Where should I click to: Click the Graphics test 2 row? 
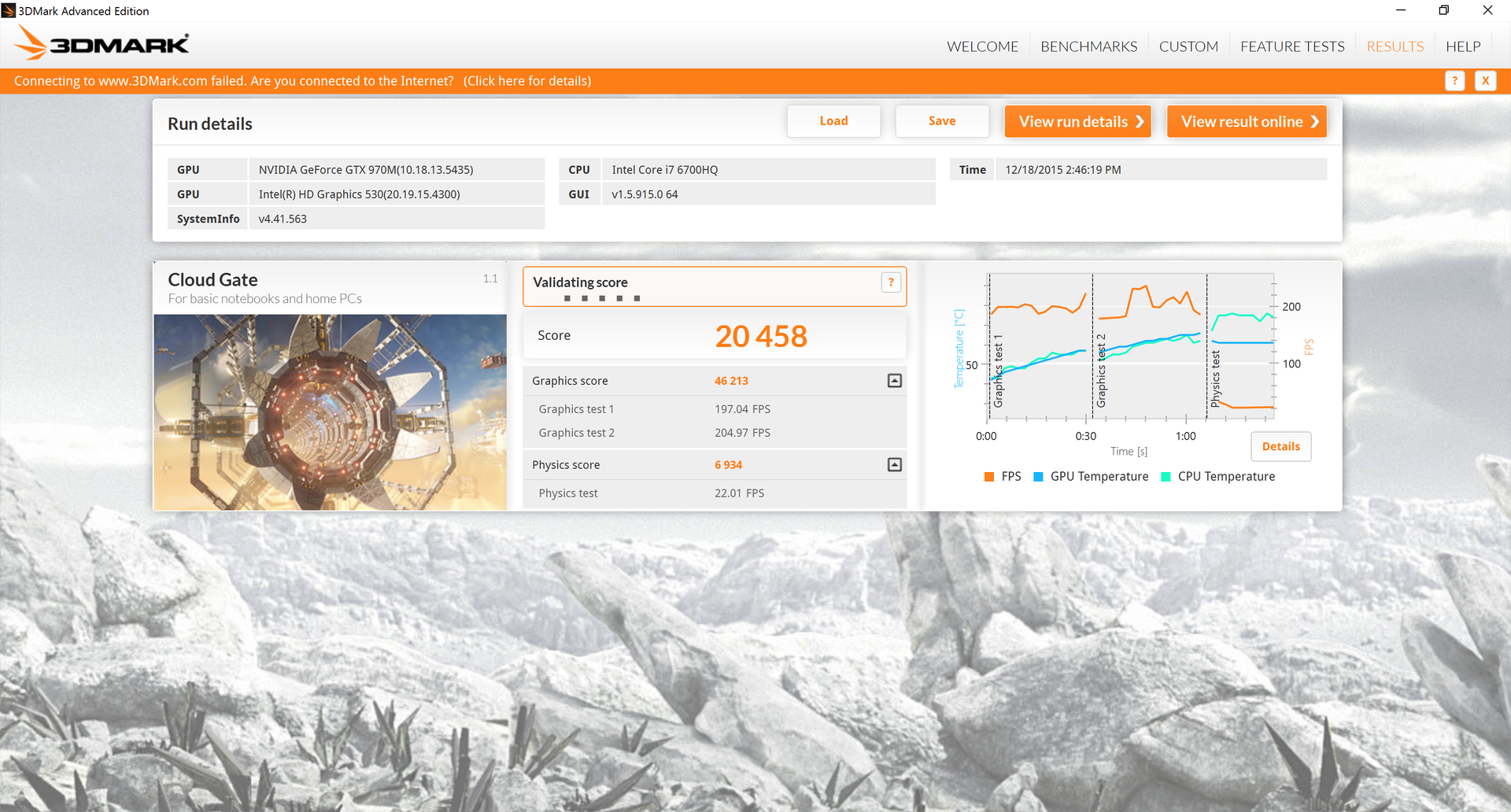coord(715,433)
